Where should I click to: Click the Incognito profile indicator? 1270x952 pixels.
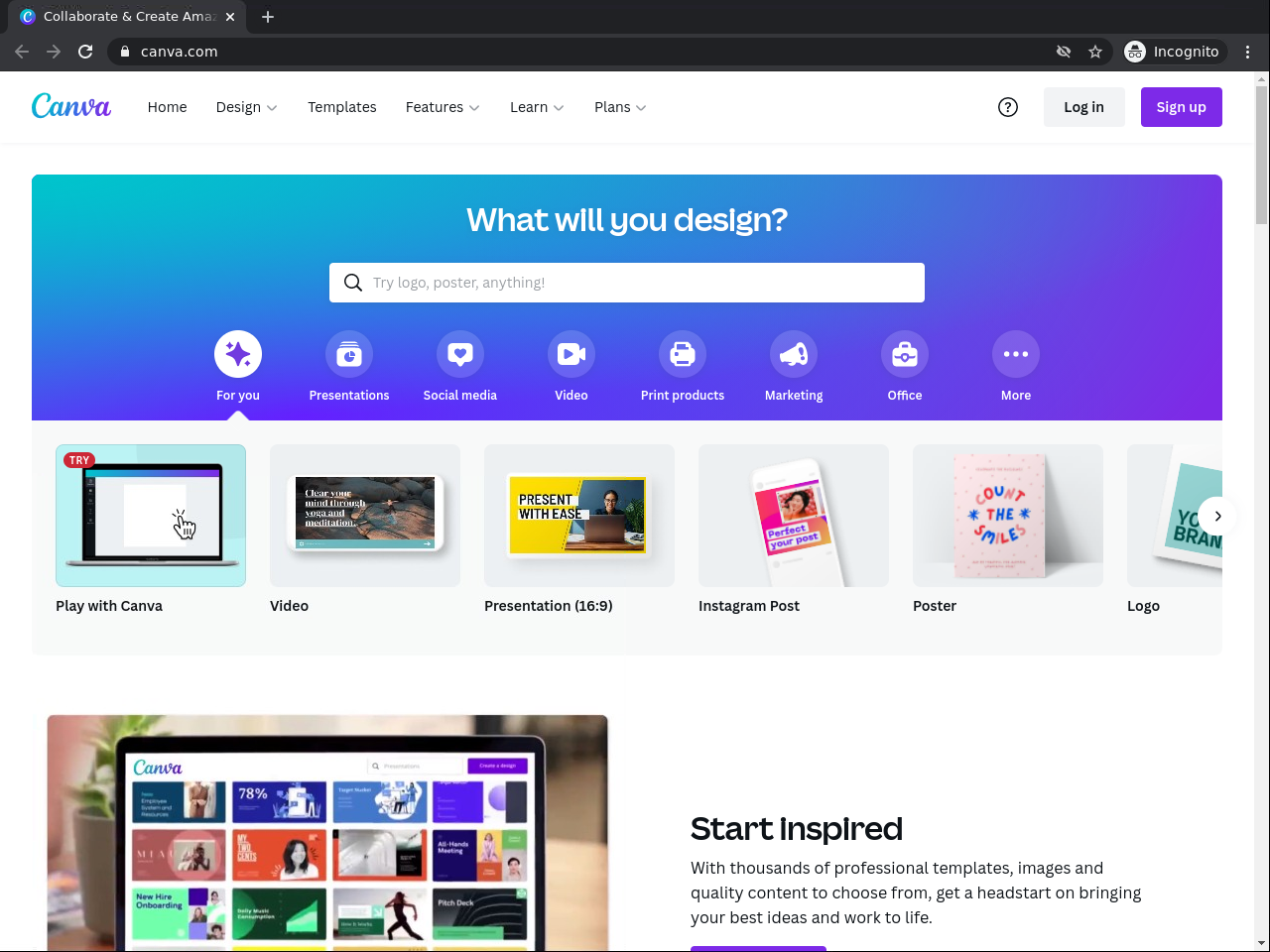click(x=1173, y=52)
